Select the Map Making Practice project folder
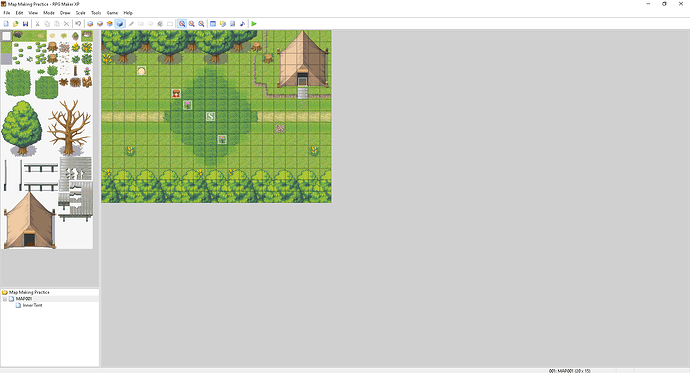Image resolution: width=690 pixels, height=373 pixels. 29,292
